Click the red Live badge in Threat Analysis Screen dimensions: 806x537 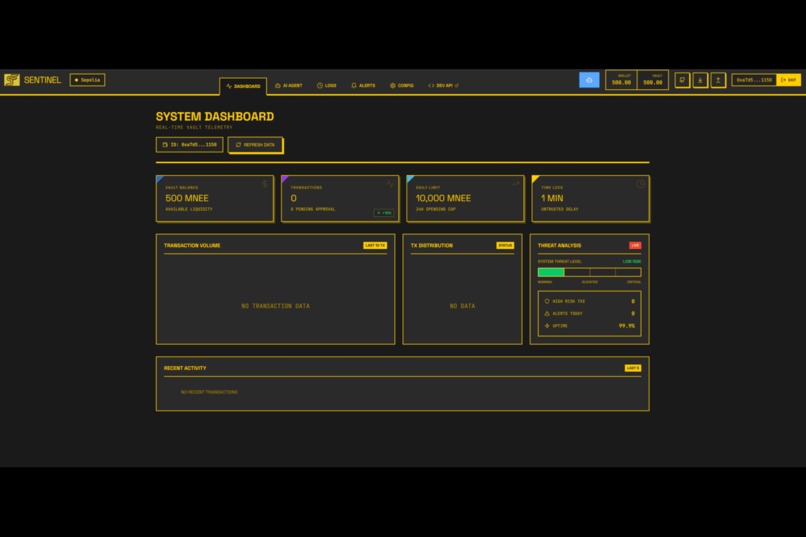coord(635,246)
